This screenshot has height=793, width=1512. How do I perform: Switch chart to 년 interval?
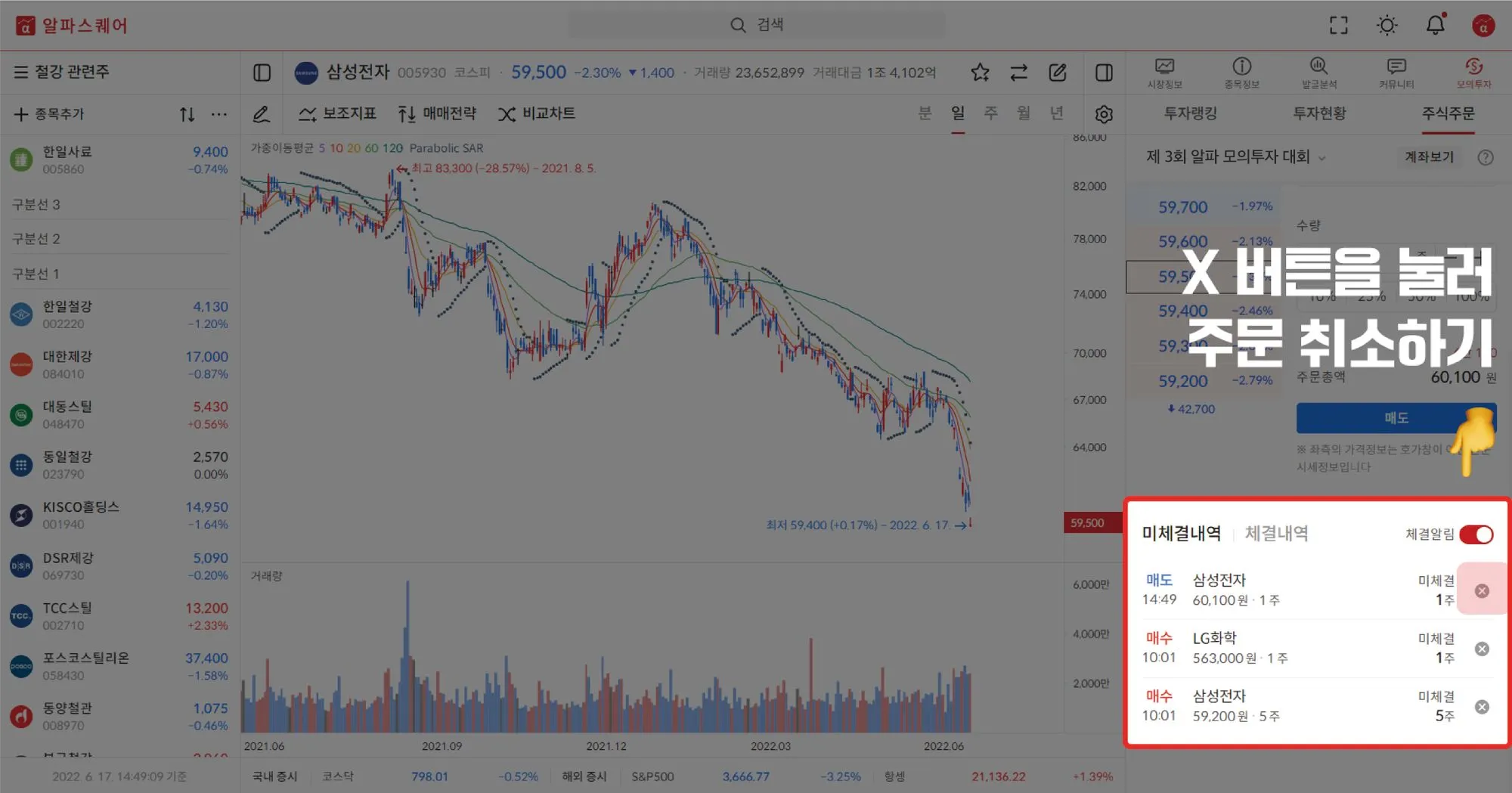click(1057, 113)
